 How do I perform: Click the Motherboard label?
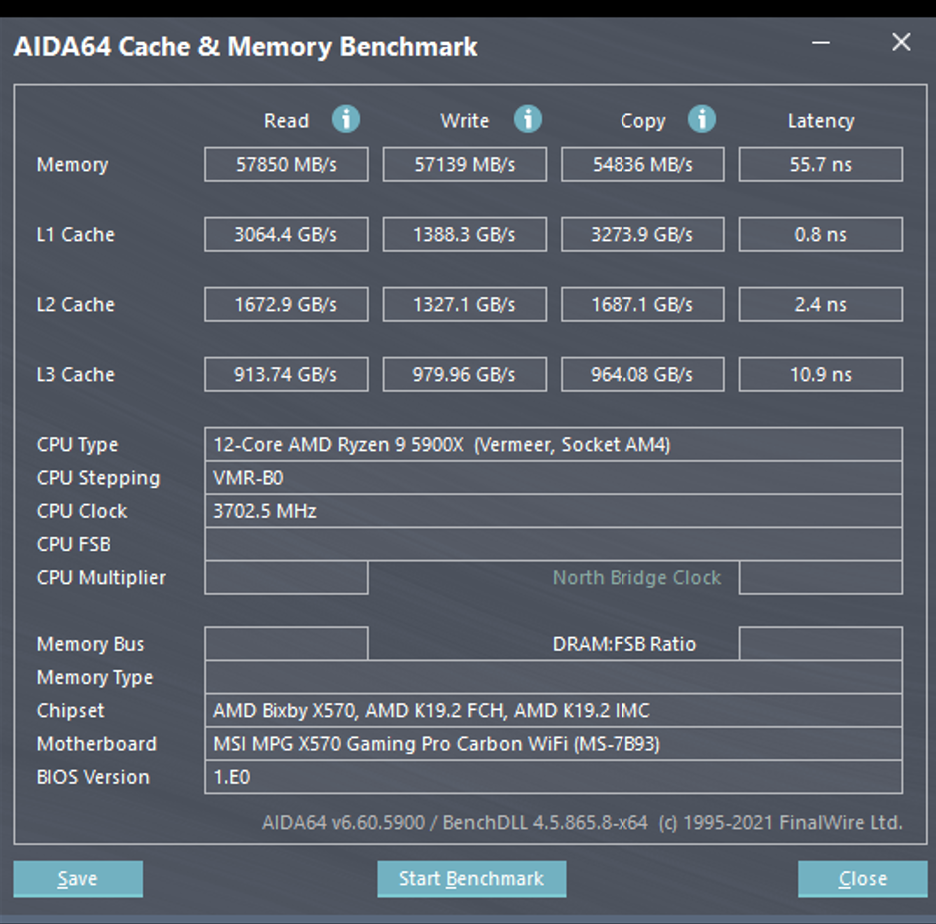click(x=97, y=744)
